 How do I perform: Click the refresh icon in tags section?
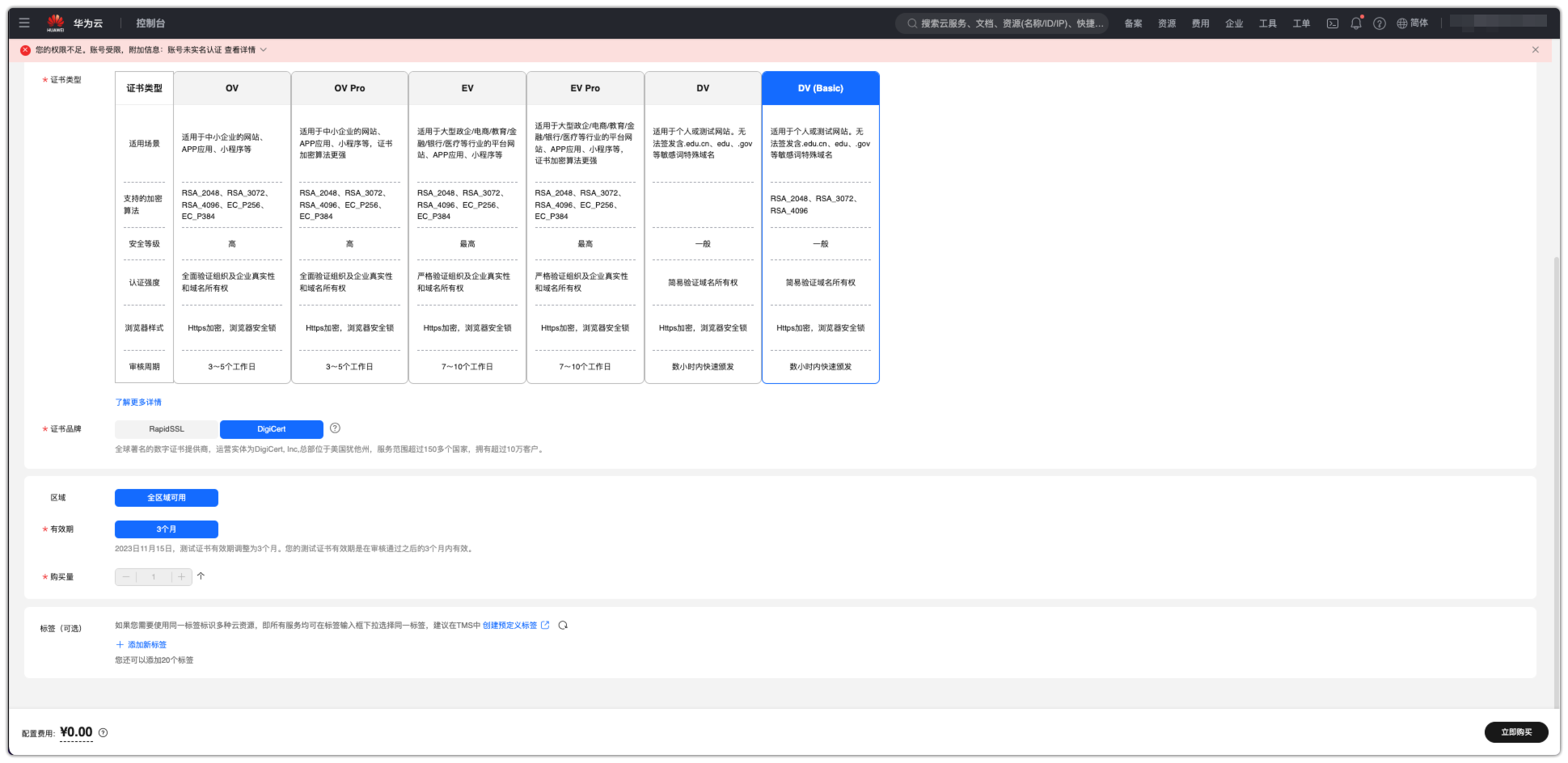[x=563, y=625]
